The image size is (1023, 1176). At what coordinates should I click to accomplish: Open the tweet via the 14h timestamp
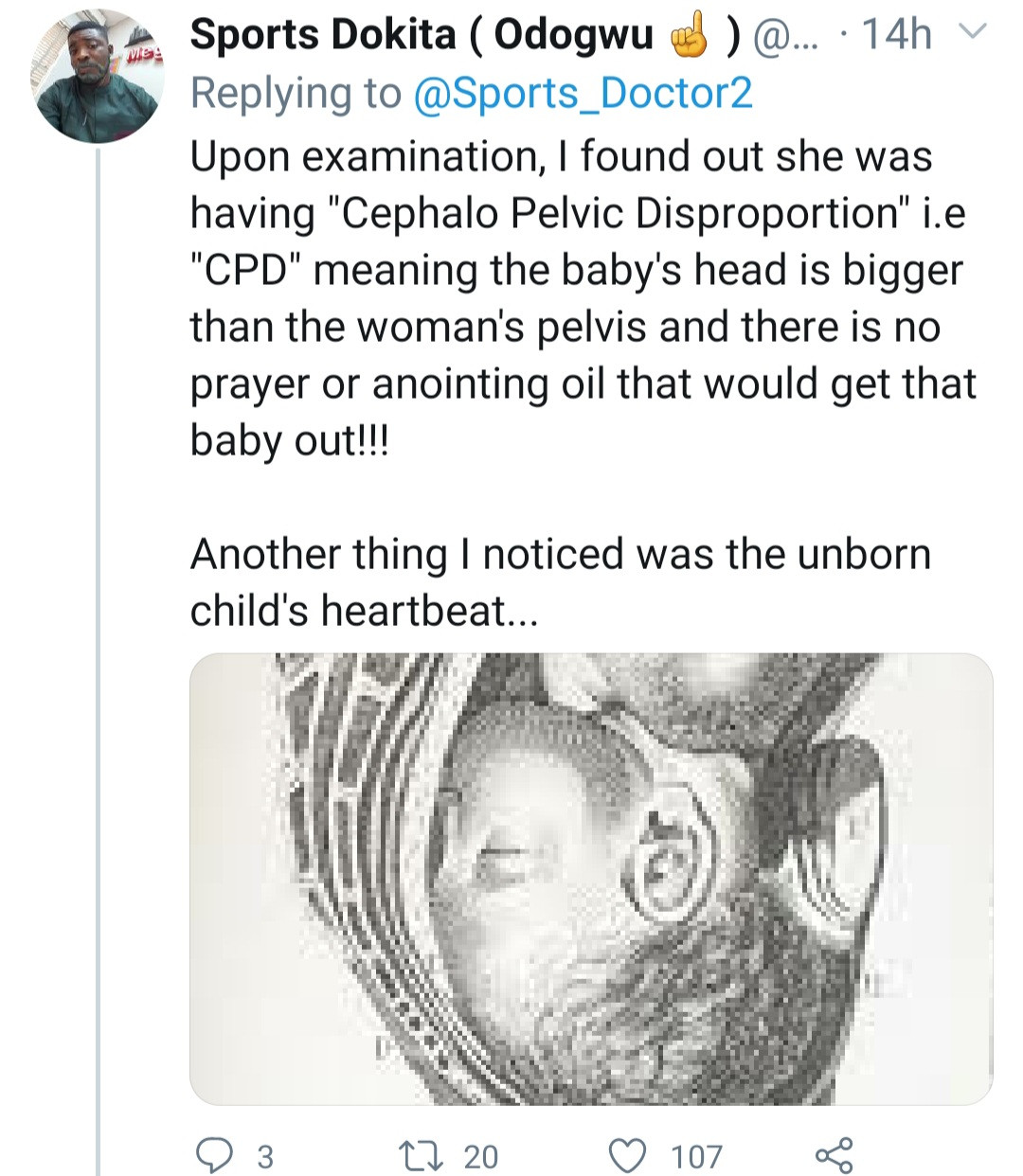(896, 35)
